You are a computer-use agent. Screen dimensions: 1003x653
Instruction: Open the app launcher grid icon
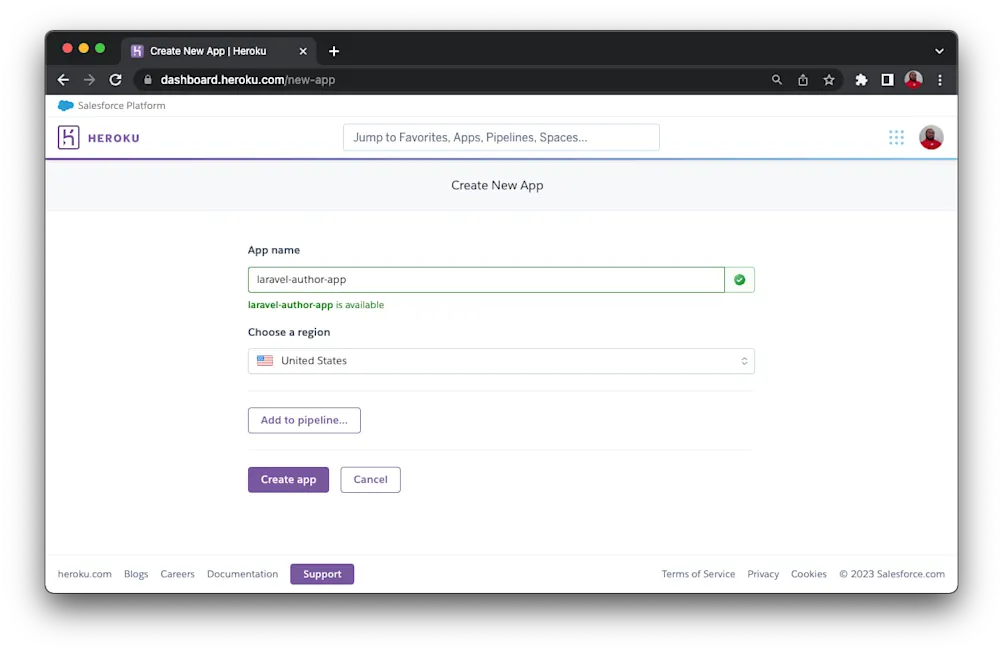896,137
